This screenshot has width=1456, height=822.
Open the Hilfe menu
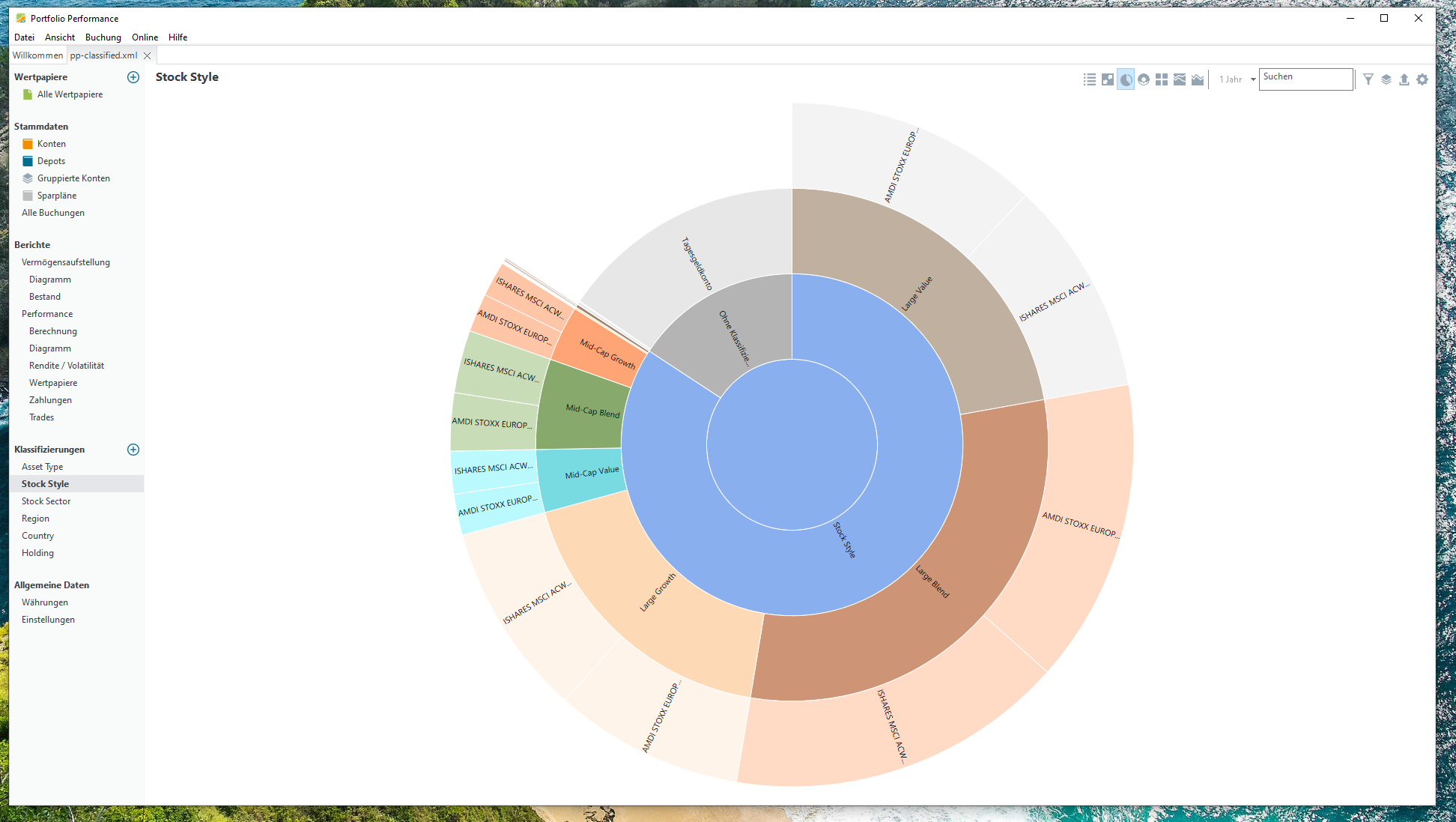pyautogui.click(x=178, y=37)
